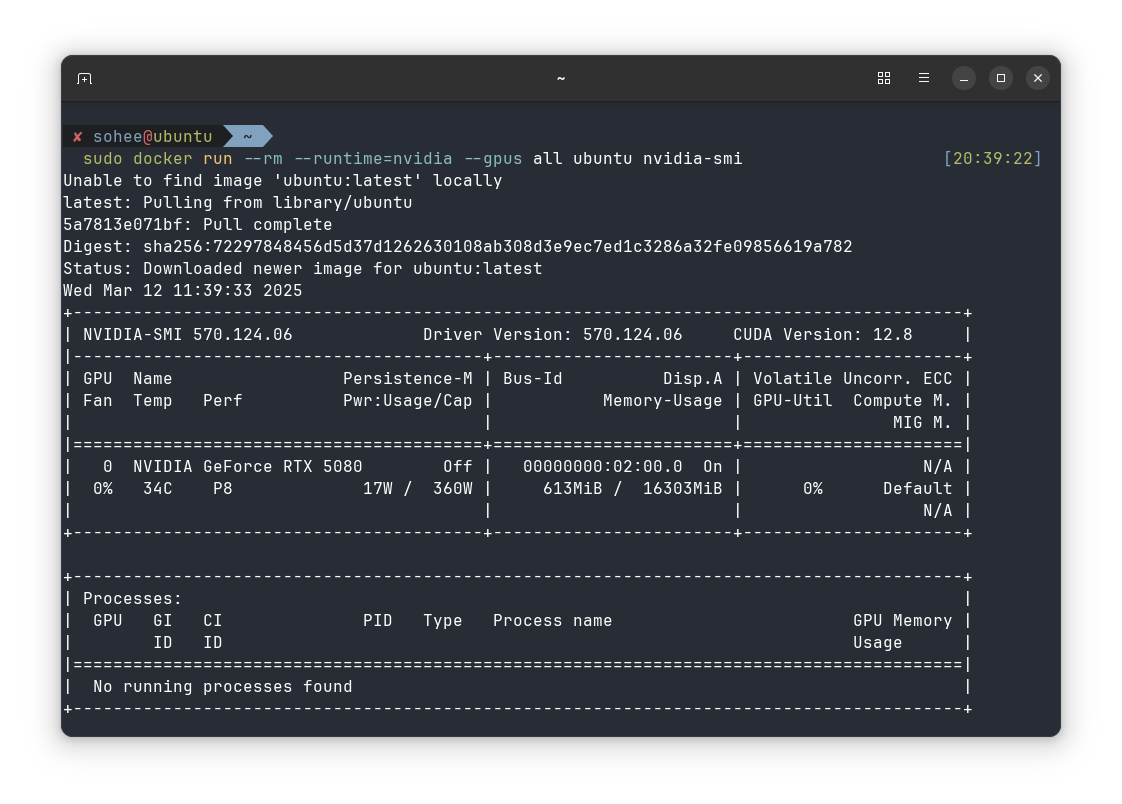Click the tilde path segment in the prompt
The width and height of the screenshot is (1122, 804).
pos(247,135)
